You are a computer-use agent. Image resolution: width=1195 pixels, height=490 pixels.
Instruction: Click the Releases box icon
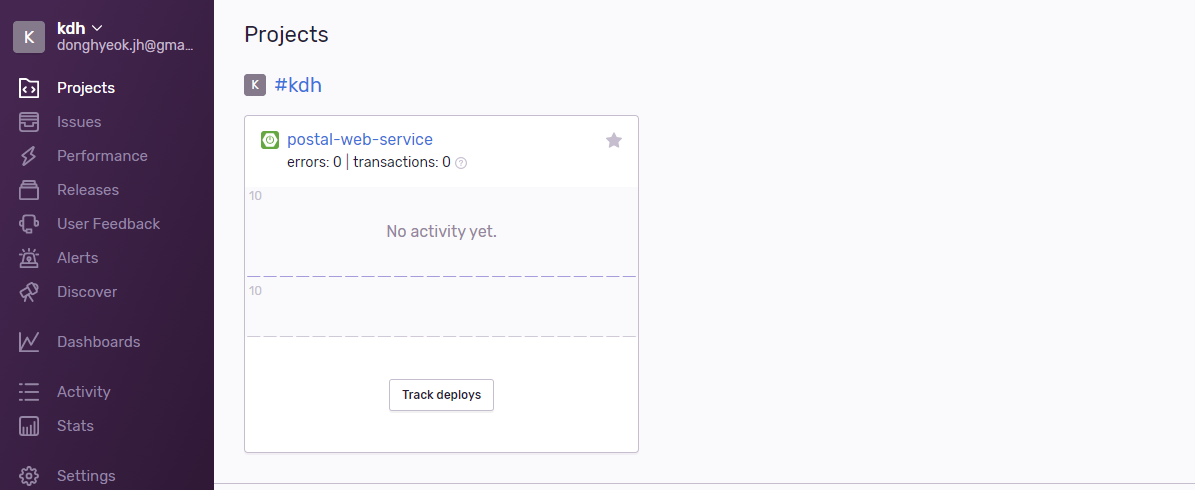29,190
